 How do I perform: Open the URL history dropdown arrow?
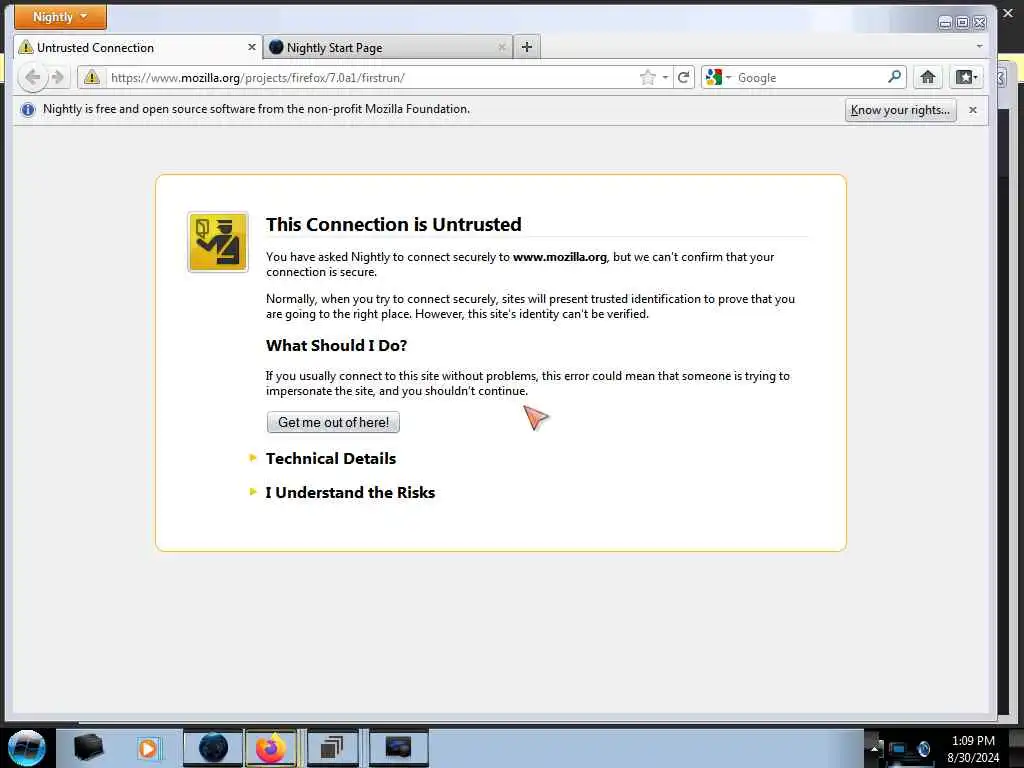coord(665,78)
